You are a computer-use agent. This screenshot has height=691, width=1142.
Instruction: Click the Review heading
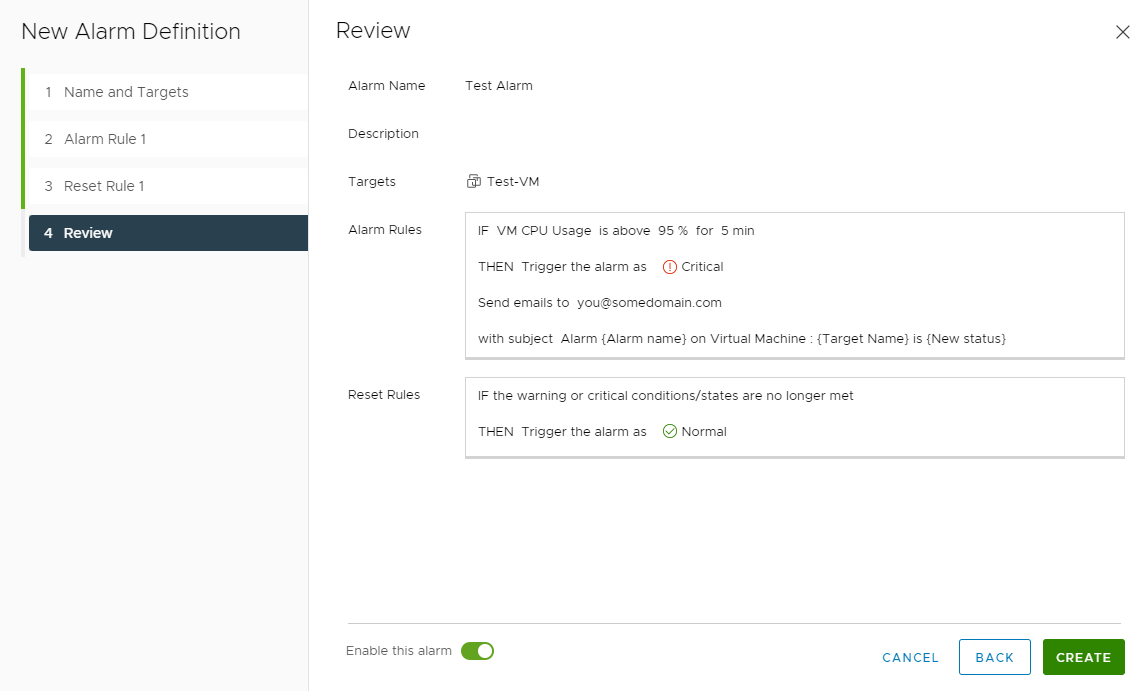click(x=373, y=31)
